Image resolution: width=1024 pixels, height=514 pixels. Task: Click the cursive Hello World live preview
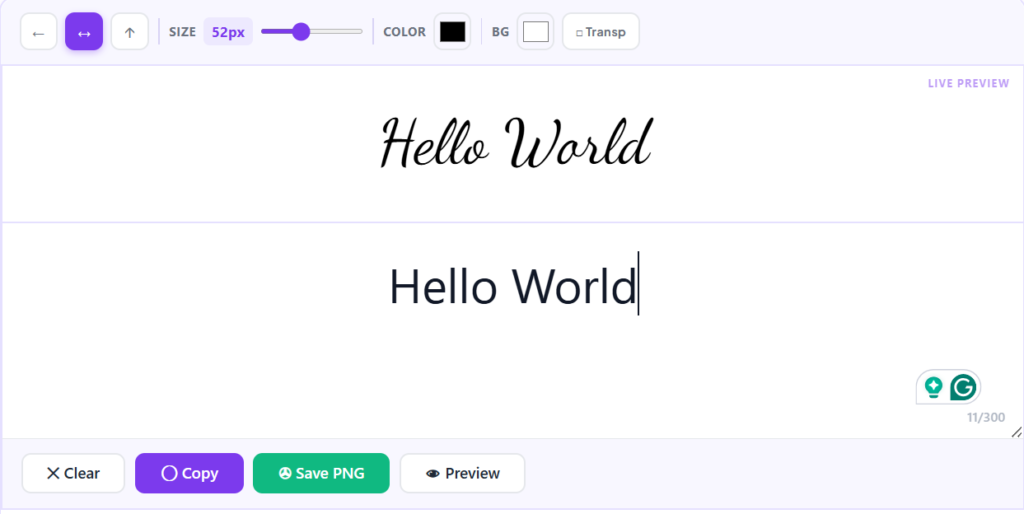tap(516, 143)
